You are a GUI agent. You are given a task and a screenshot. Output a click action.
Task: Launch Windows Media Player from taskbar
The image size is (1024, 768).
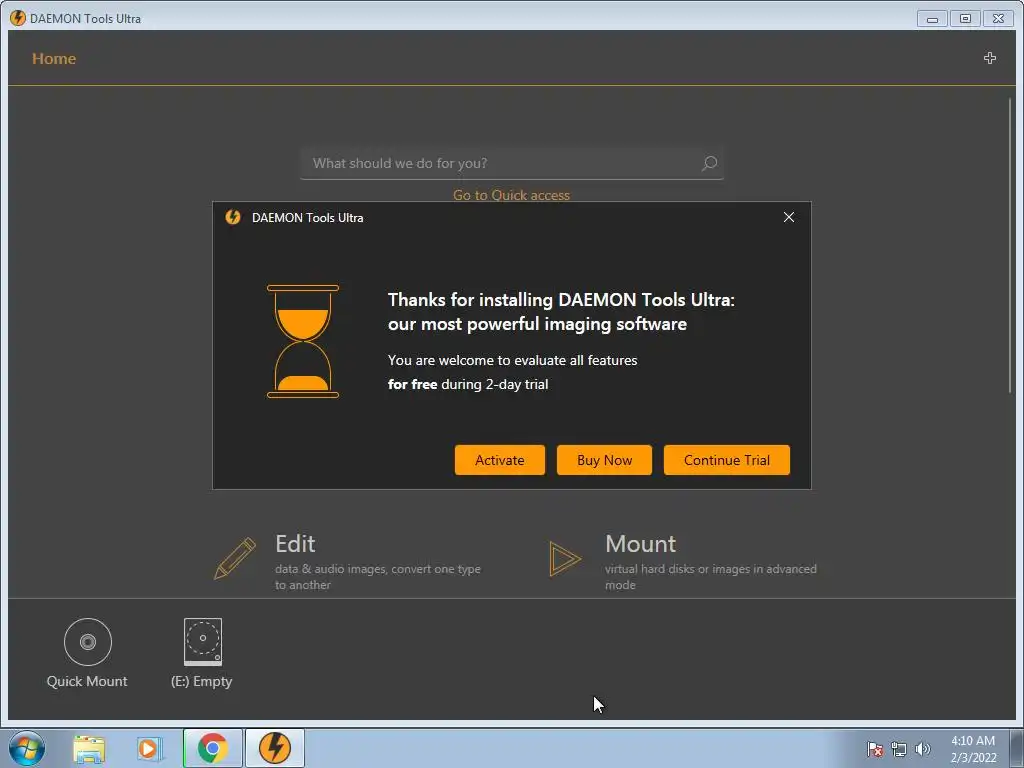click(150, 749)
